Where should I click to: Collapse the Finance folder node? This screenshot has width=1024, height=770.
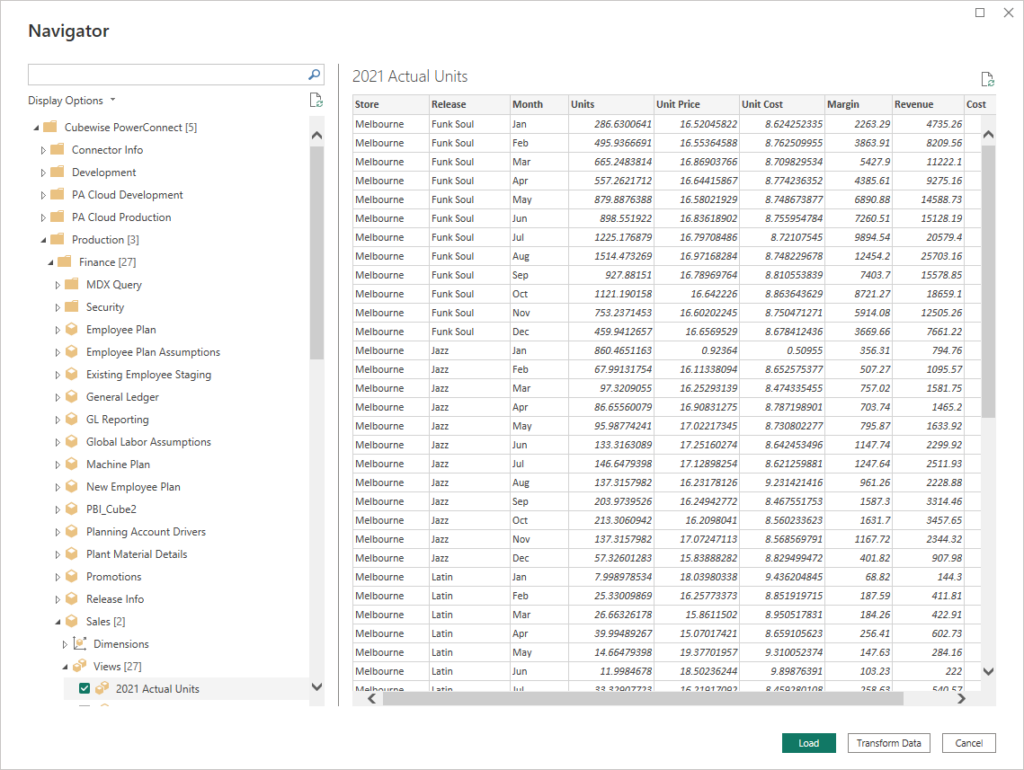(x=50, y=262)
